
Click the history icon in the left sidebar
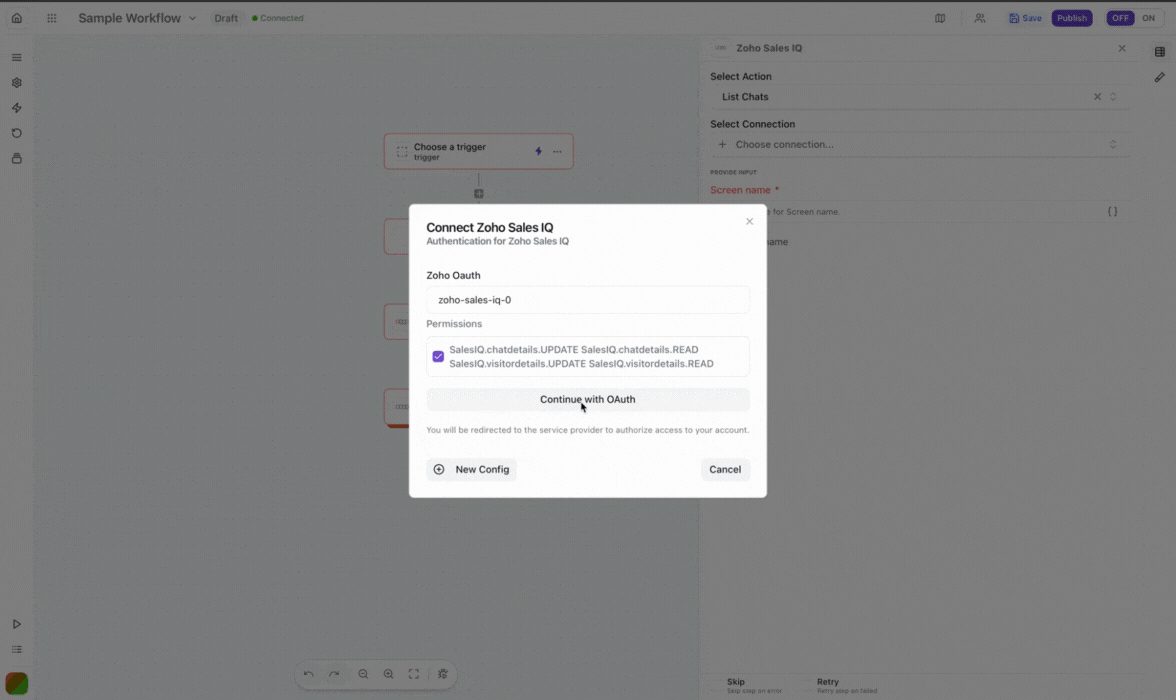(16, 133)
